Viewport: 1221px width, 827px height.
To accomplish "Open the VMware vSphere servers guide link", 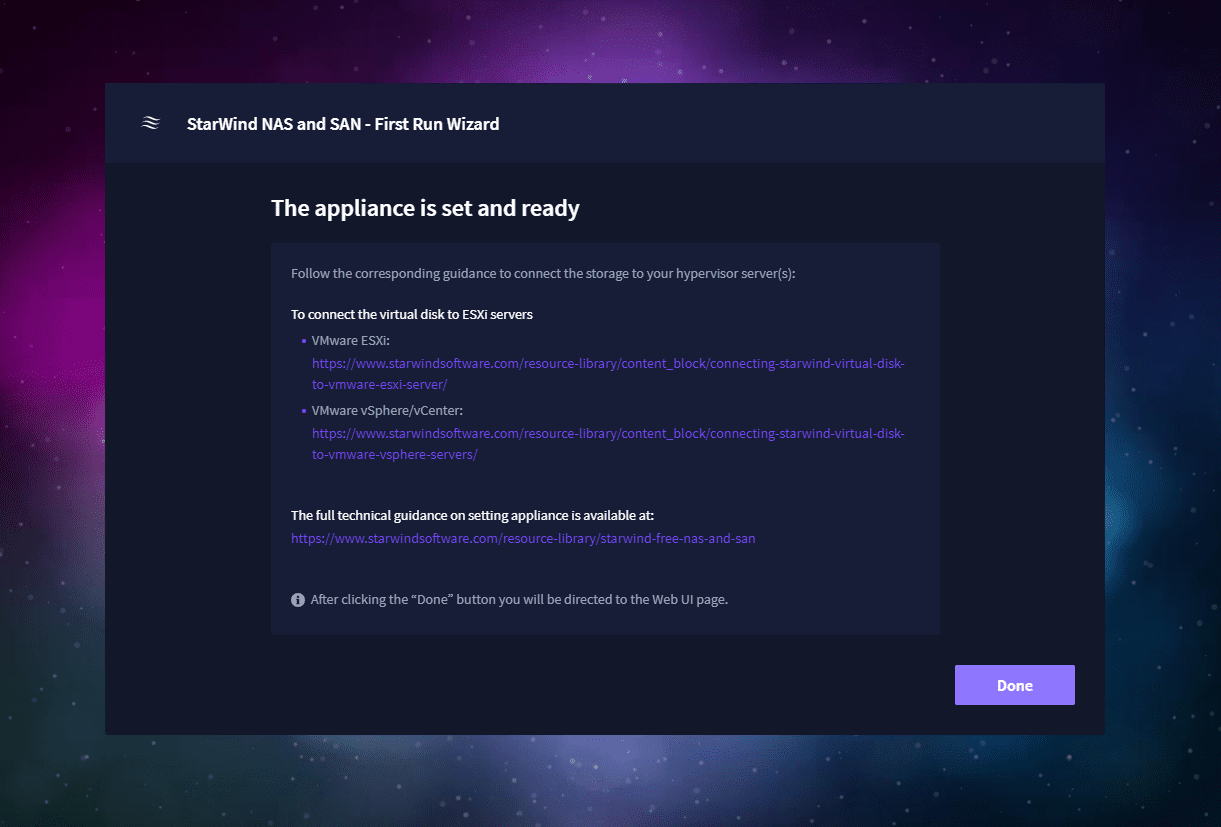I will click(x=608, y=444).
